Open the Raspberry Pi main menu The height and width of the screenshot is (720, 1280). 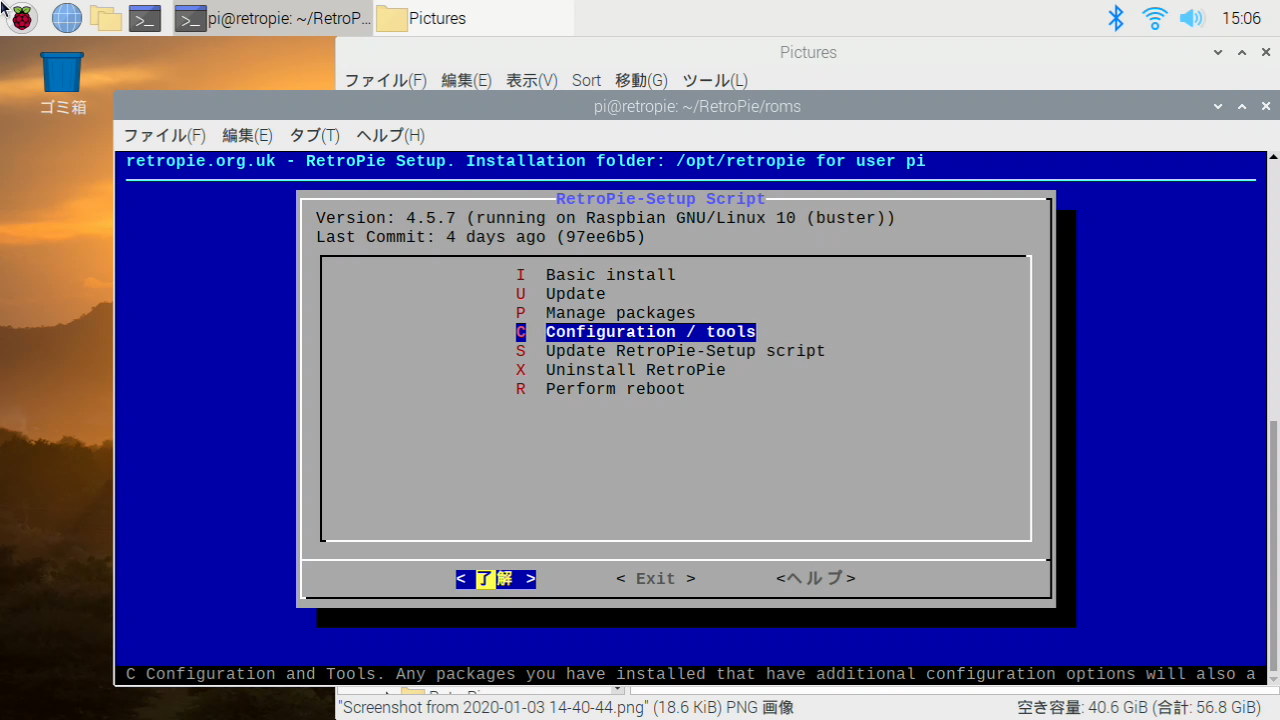pos(22,17)
